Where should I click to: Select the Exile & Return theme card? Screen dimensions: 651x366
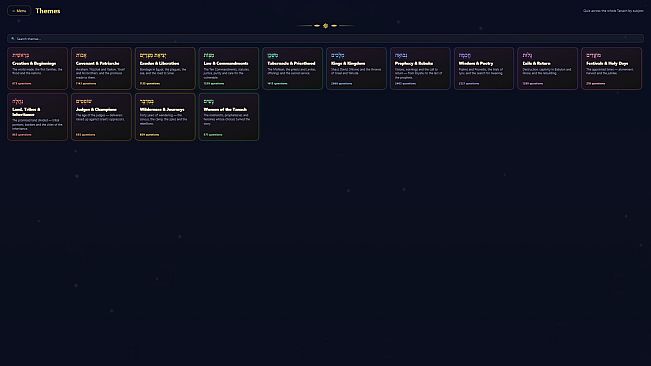548,68
